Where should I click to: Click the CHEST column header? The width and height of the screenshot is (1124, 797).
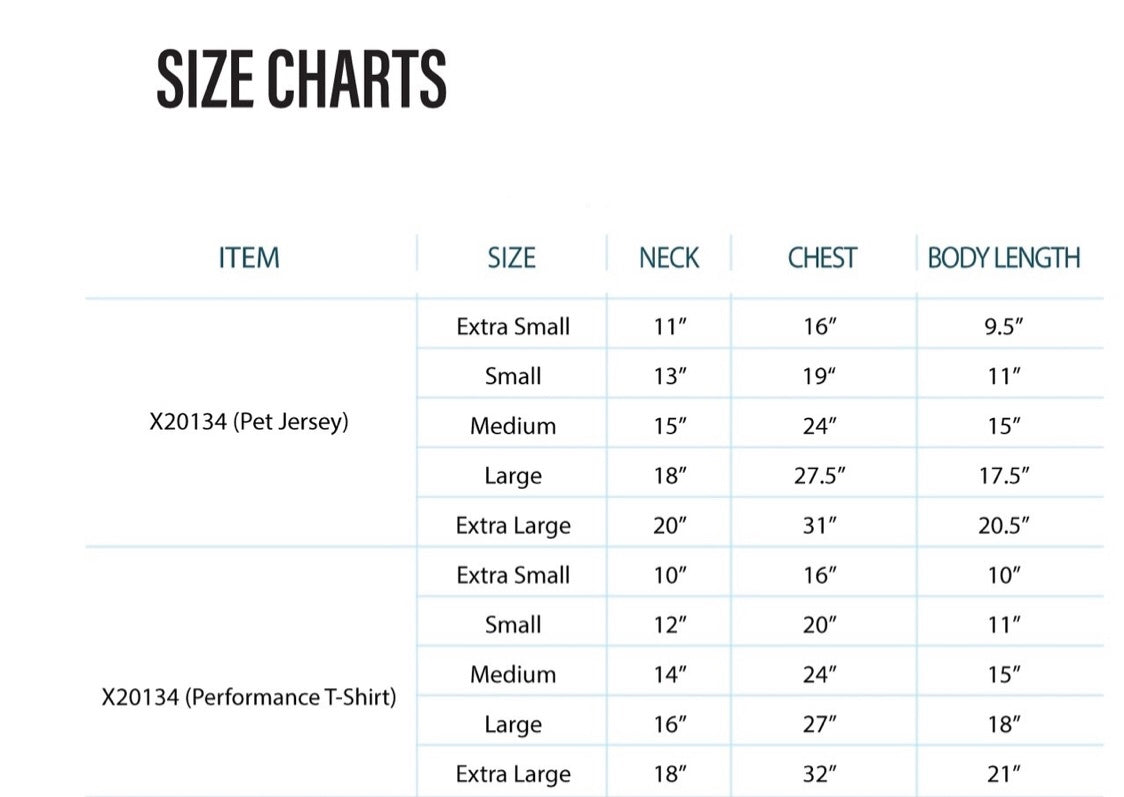822,258
